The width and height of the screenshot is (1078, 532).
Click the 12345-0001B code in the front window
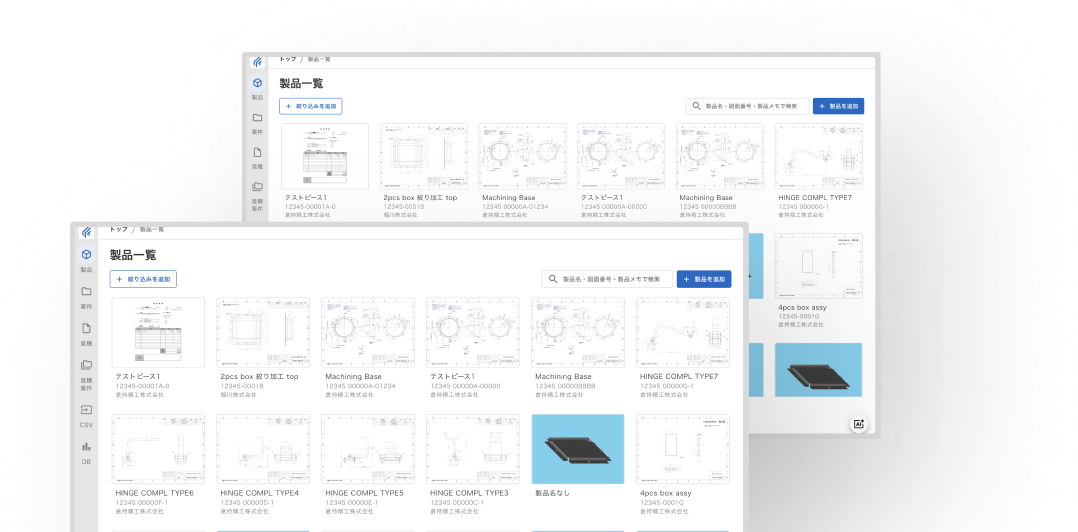point(242,386)
